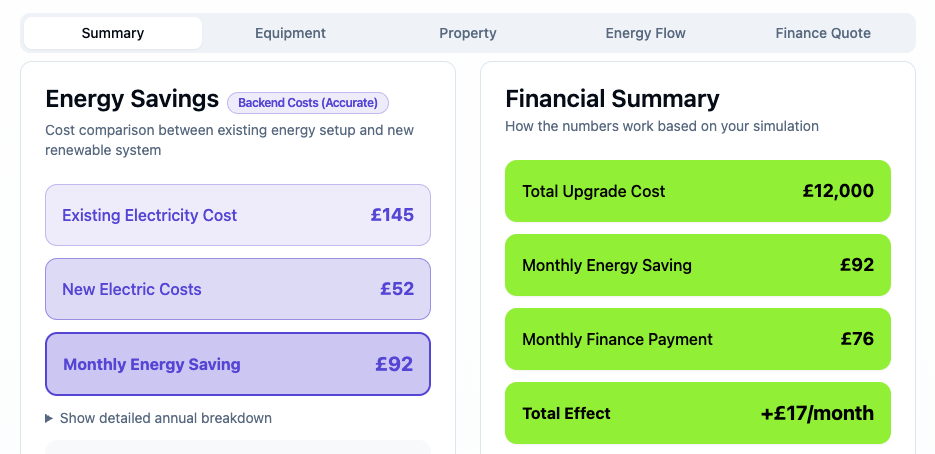935x454 pixels.
Task: Click the Total Effect row label
Action: tap(566, 413)
